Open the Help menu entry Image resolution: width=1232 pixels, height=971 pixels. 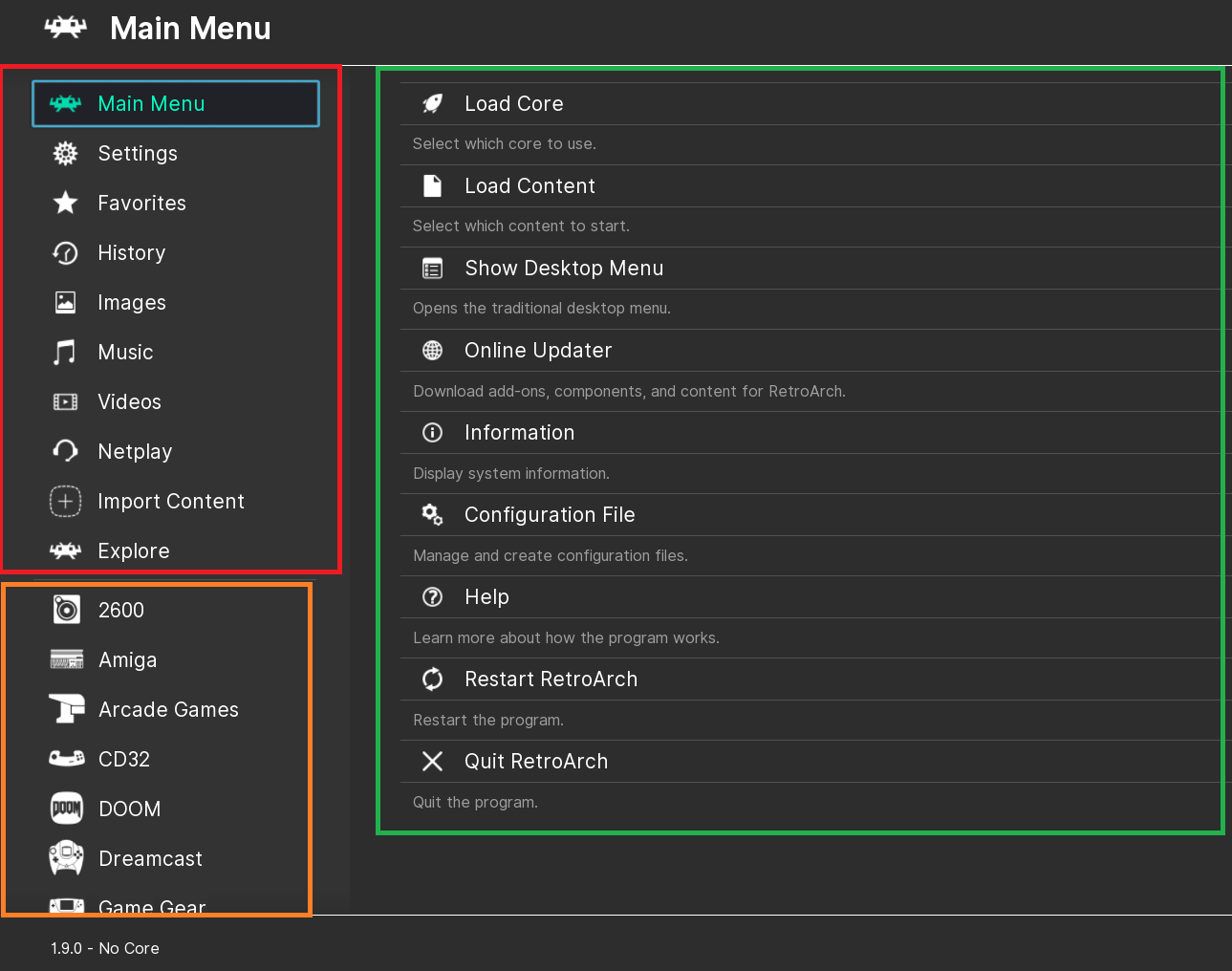pyautogui.click(x=815, y=597)
